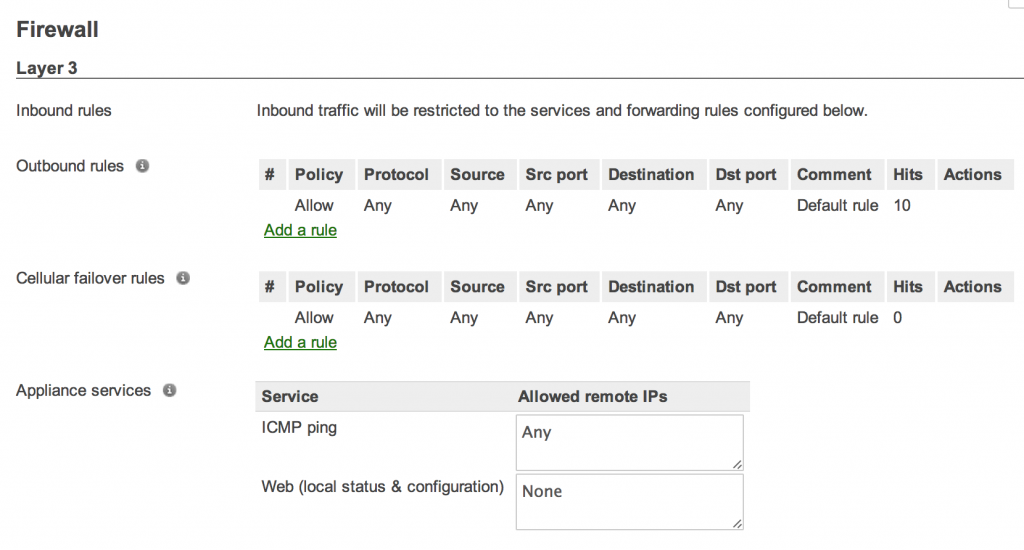Grab the resize handle of ICMP ping box
The height and width of the screenshot is (550, 1024).
[x=738, y=464]
